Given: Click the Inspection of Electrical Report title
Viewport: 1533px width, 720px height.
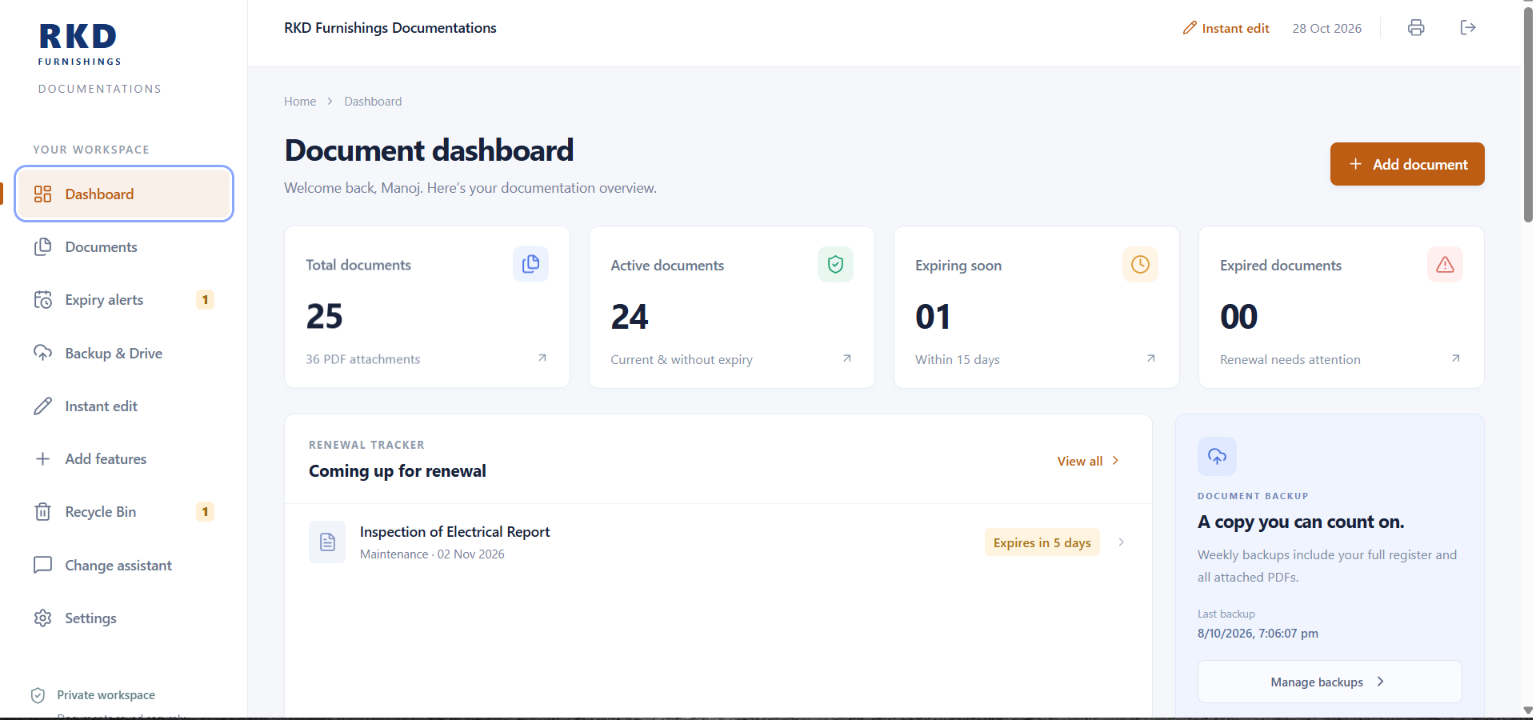Looking at the screenshot, I should [x=455, y=532].
